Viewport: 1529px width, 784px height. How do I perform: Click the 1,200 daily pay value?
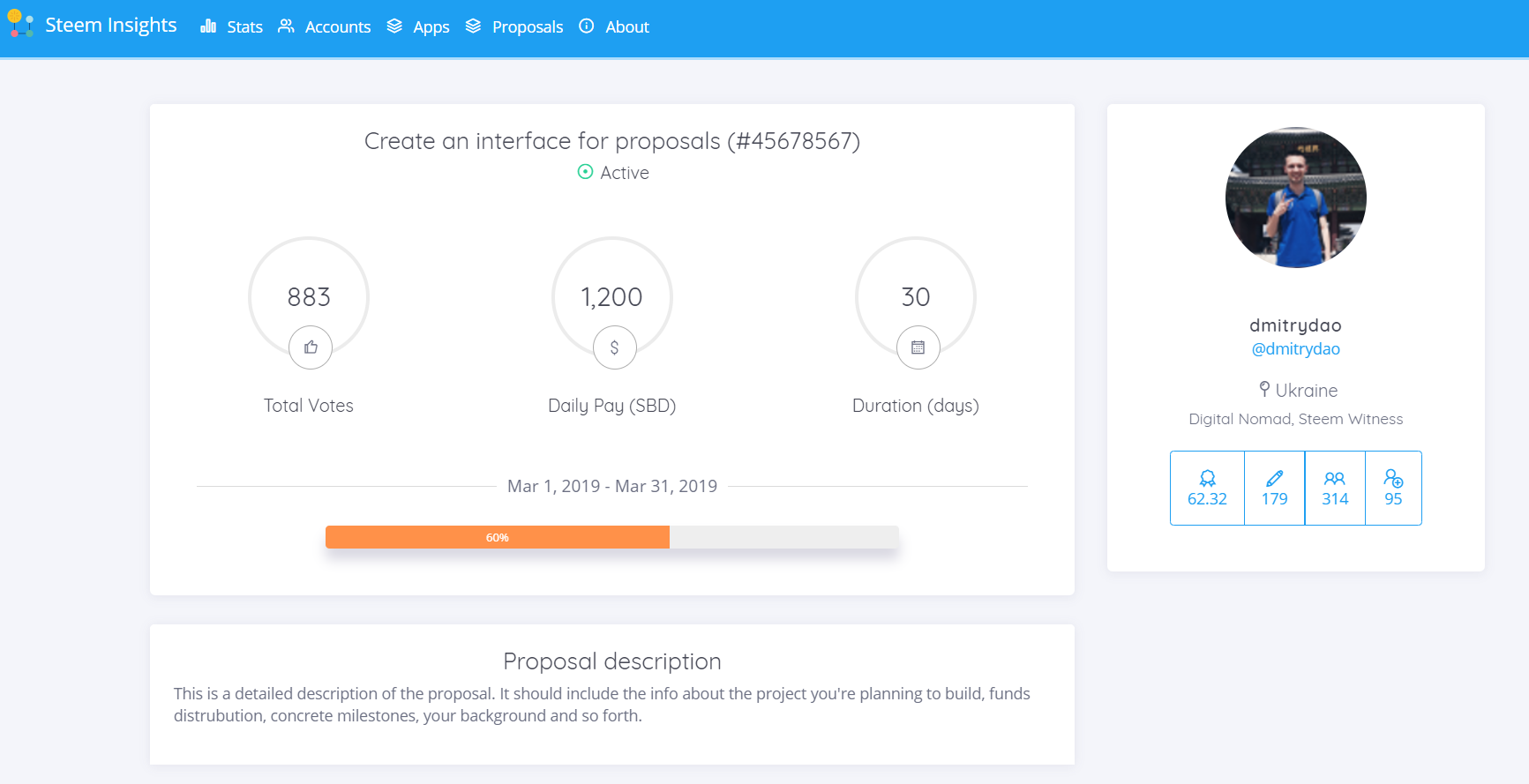coord(611,297)
